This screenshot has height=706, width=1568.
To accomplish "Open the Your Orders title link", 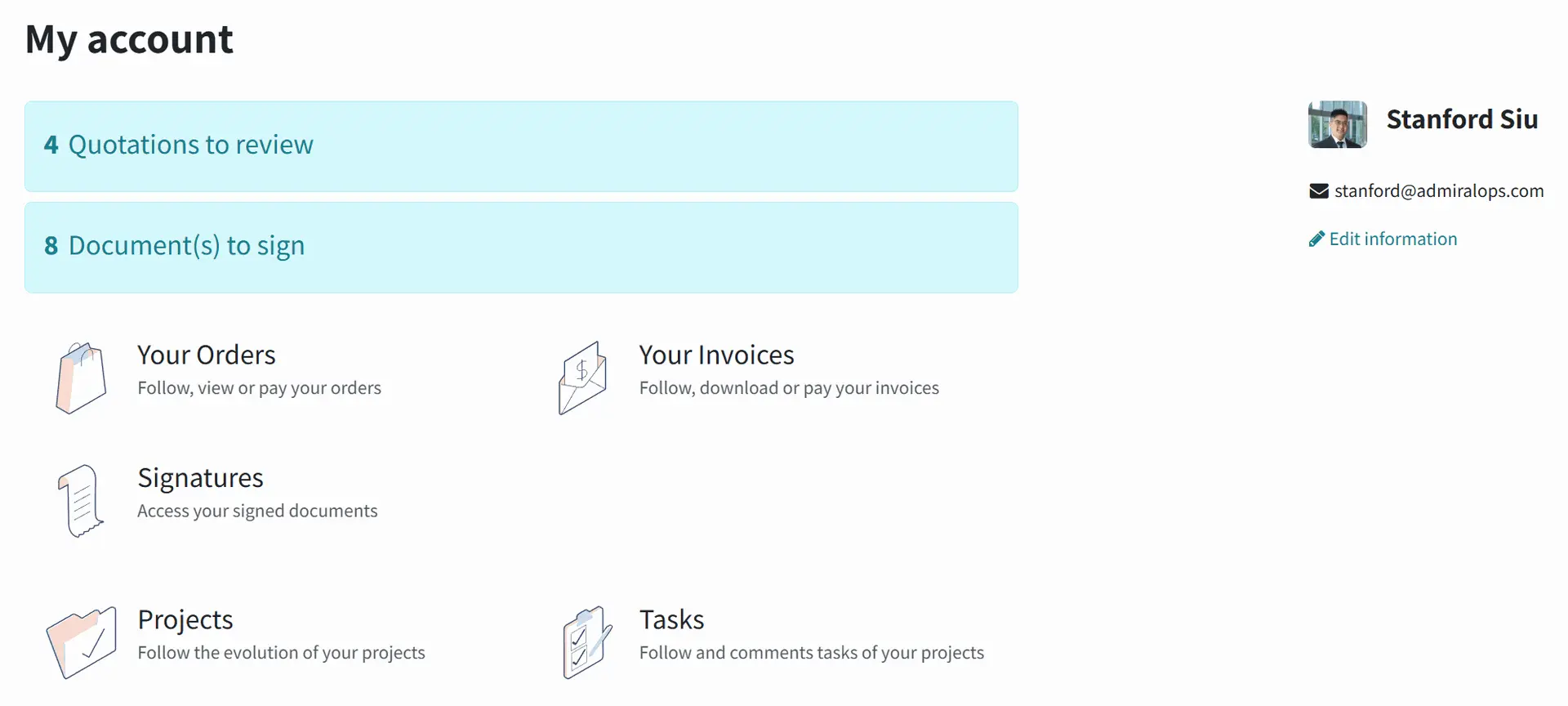I will (207, 355).
